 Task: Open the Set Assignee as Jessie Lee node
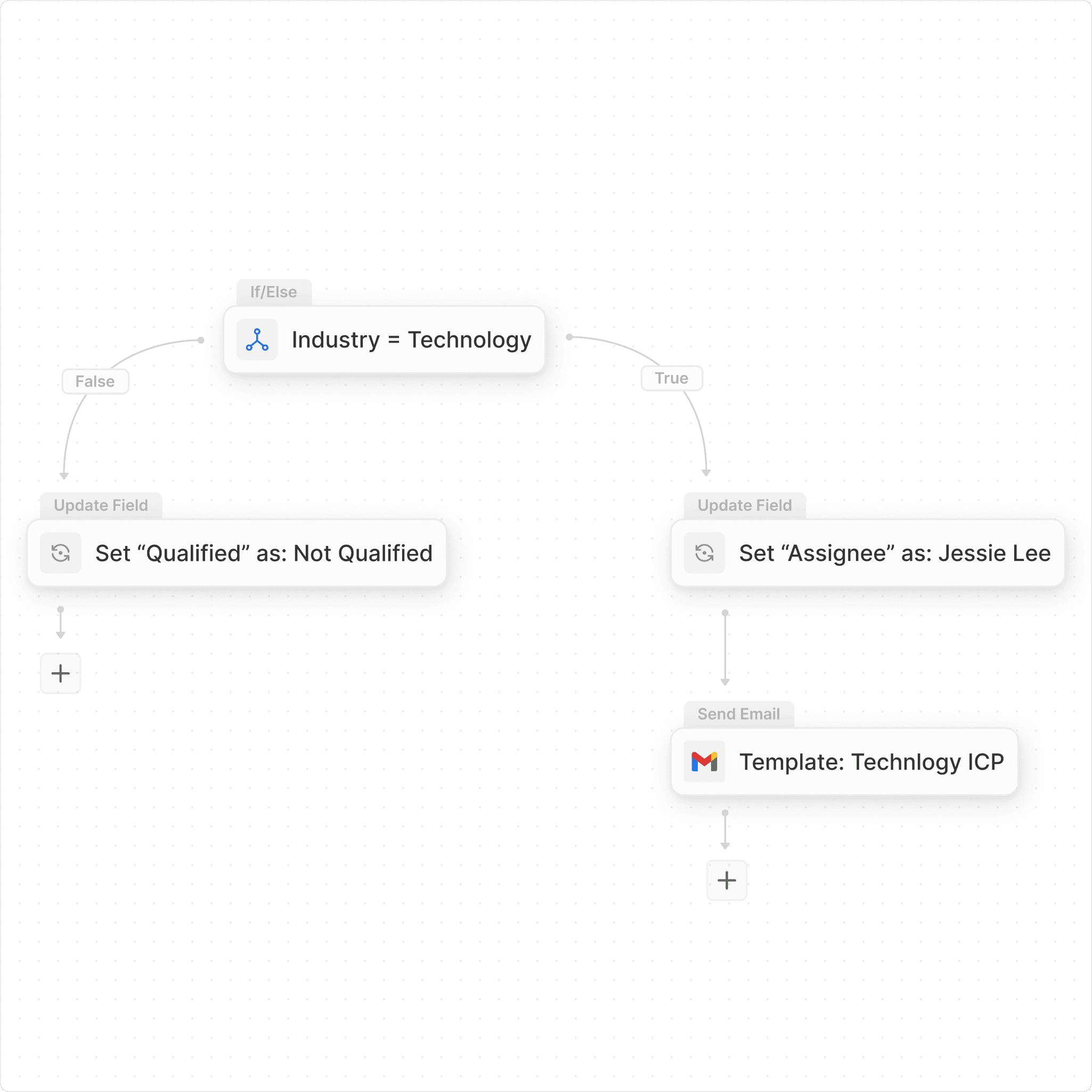(x=894, y=553)
